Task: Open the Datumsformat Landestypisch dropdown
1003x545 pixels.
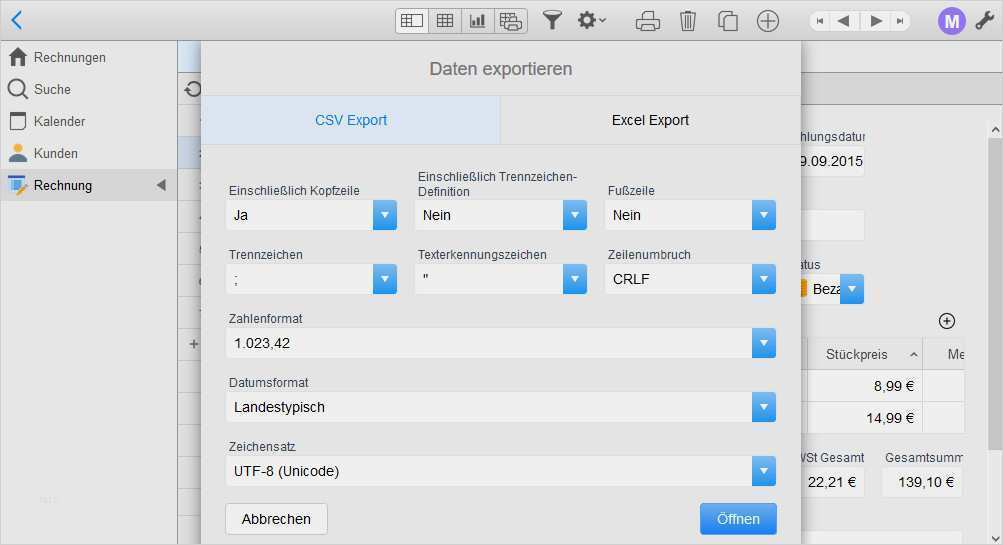Action: pyautogui.click(x=501, y=407)
